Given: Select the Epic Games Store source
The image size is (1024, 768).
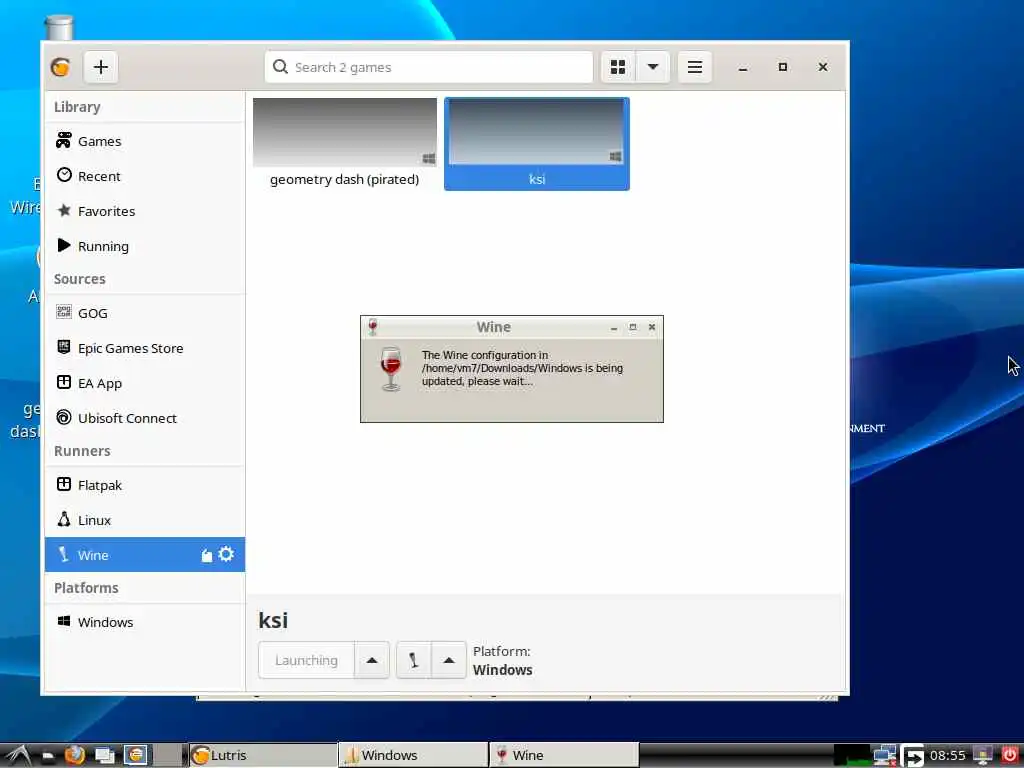Looking at the screenshot, I should pos(145,348).
